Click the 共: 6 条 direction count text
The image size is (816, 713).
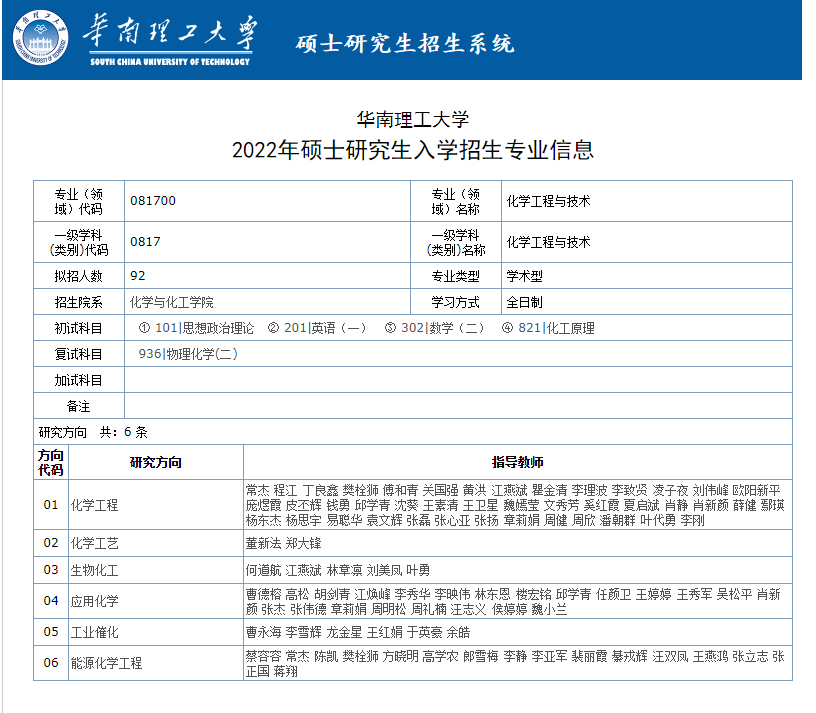[x=124, y=432]
